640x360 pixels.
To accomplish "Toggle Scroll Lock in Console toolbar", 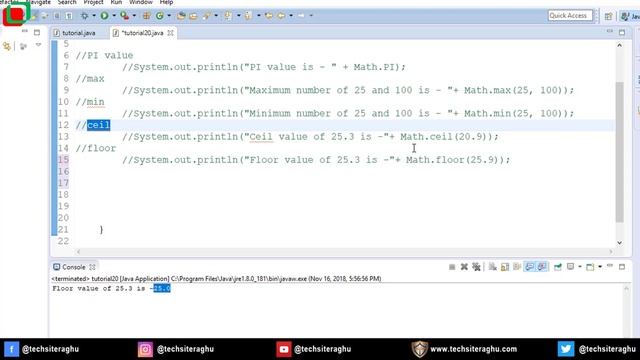I will tap(505, 267).
